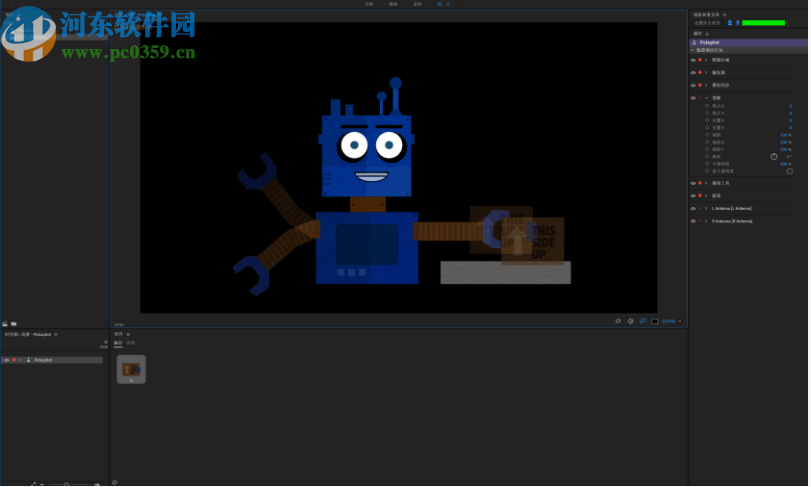Click the stopwatch for Opacity parameter

[x=707, y=164]
